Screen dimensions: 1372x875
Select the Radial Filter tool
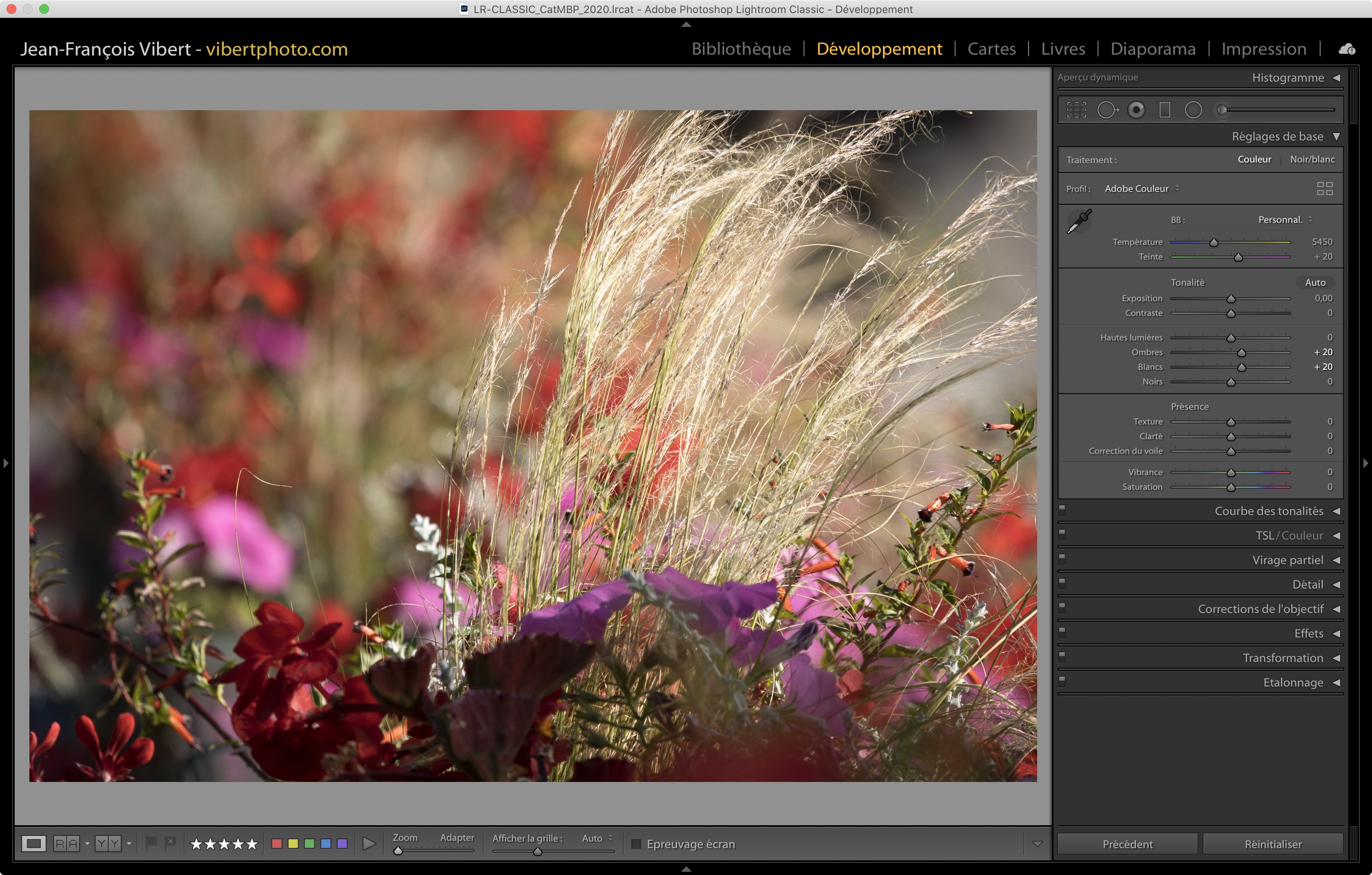[1193, 110]
